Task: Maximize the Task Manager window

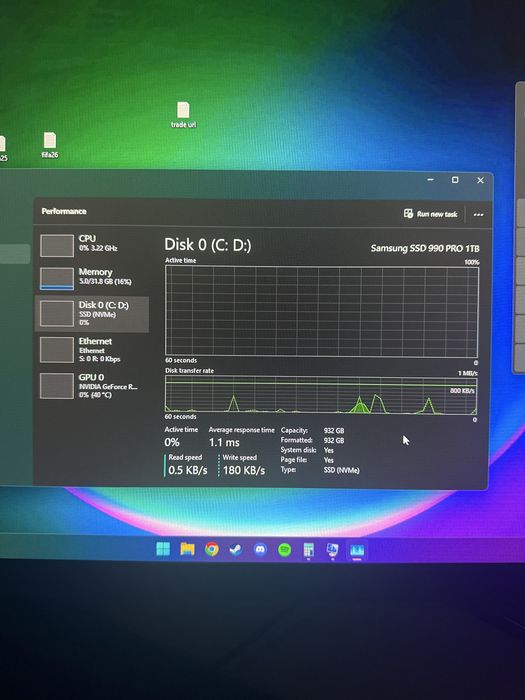Action: [x=455, y=180]
